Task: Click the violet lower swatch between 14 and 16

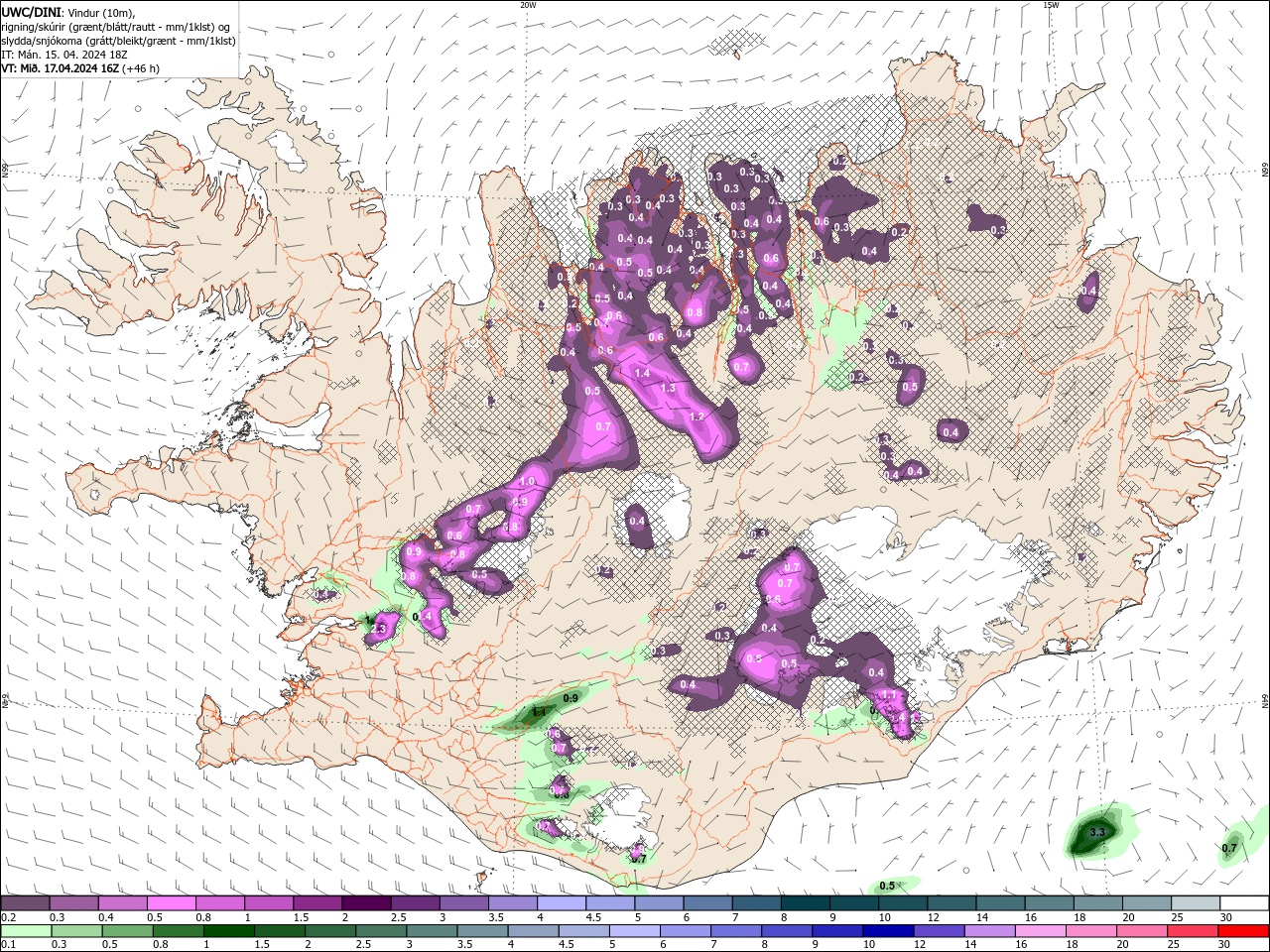Action: click(989, 931)
